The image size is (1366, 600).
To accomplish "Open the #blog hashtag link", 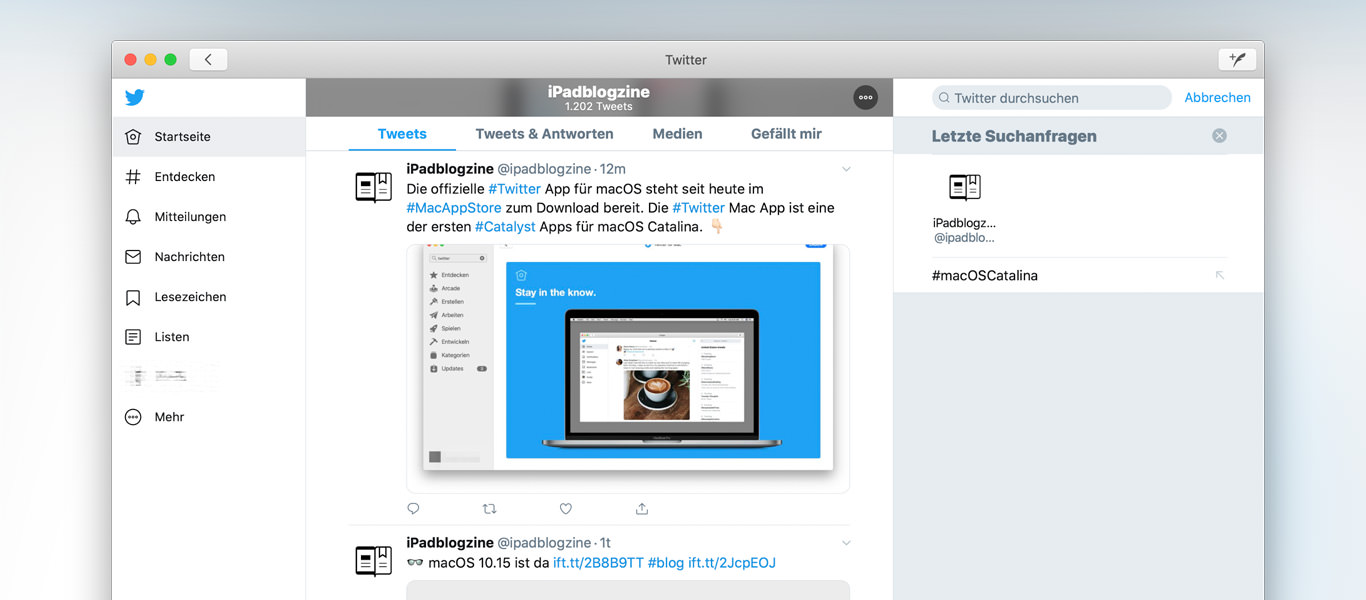I will pos(666,563).
